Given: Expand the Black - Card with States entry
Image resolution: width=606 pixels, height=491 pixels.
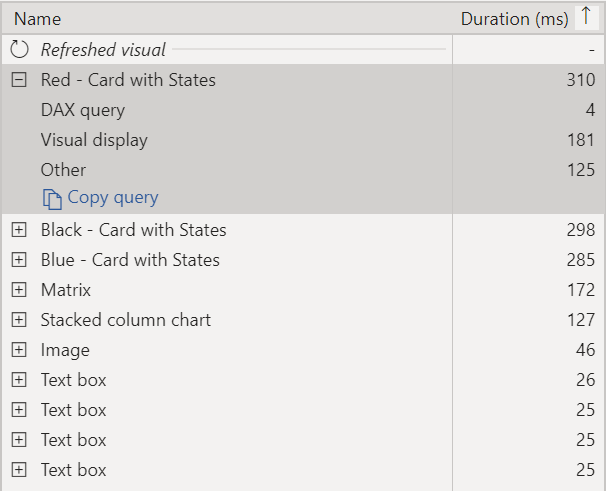Looking at the screenshot, I should pos(19,230).
